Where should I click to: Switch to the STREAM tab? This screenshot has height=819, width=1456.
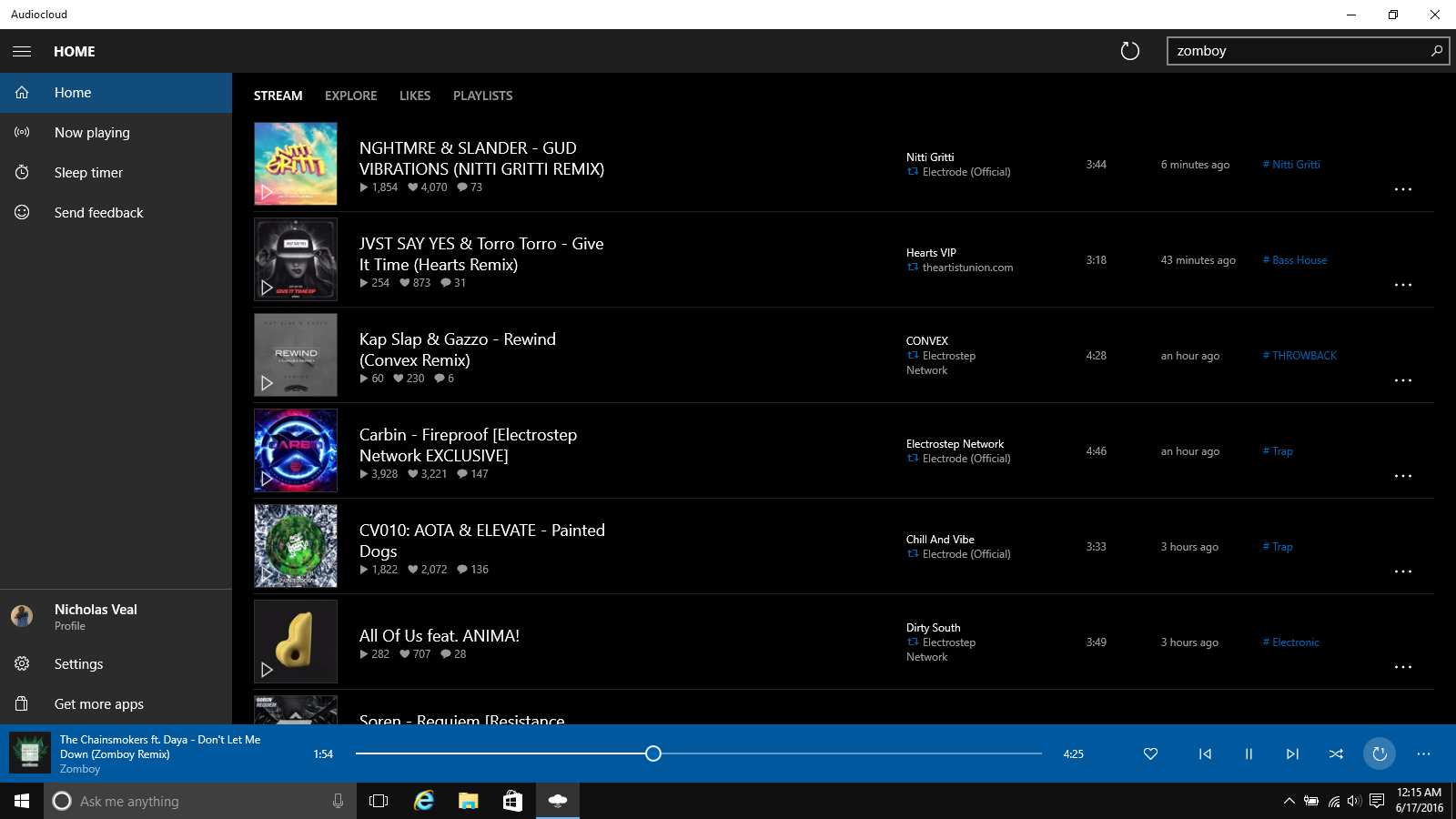278,96
